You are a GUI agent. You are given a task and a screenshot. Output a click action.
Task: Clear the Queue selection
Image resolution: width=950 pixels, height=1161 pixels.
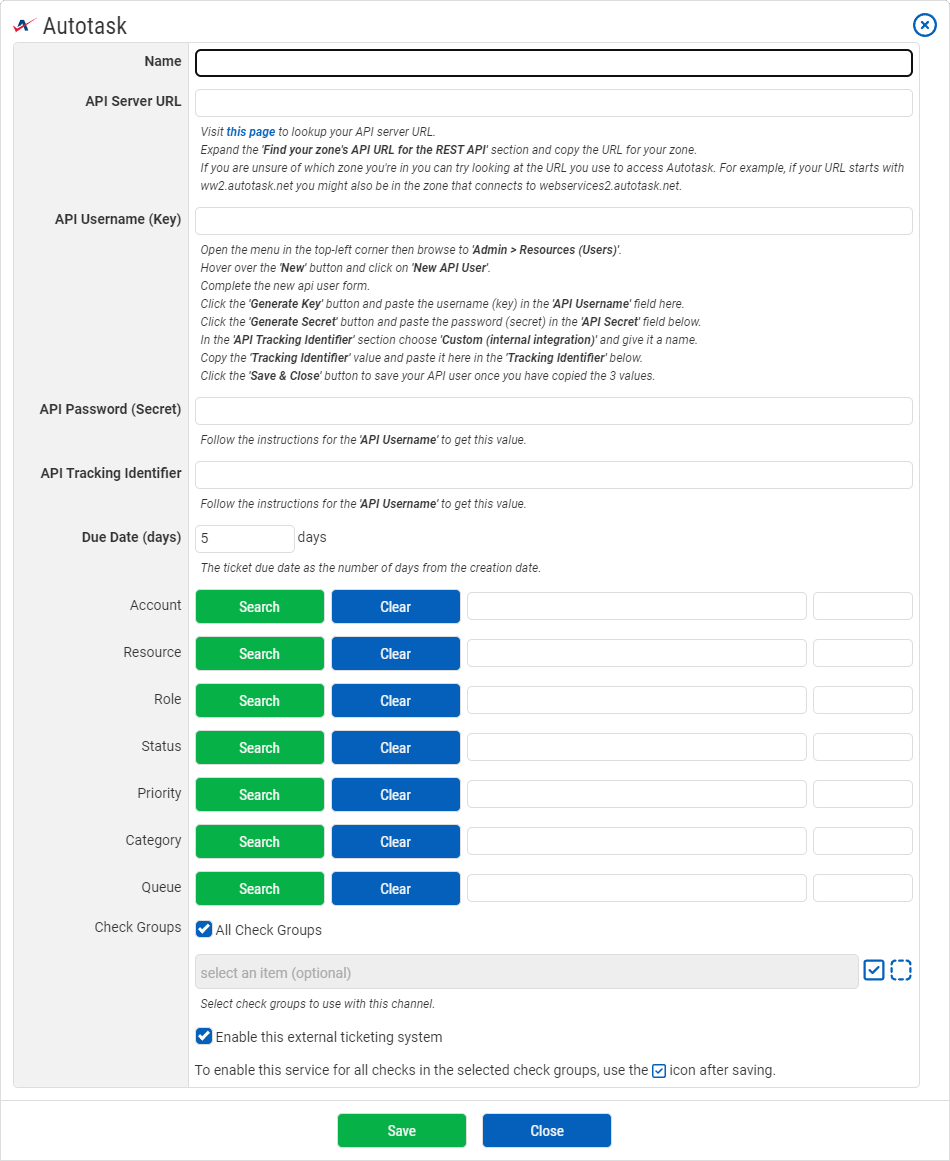pos(395,889)
